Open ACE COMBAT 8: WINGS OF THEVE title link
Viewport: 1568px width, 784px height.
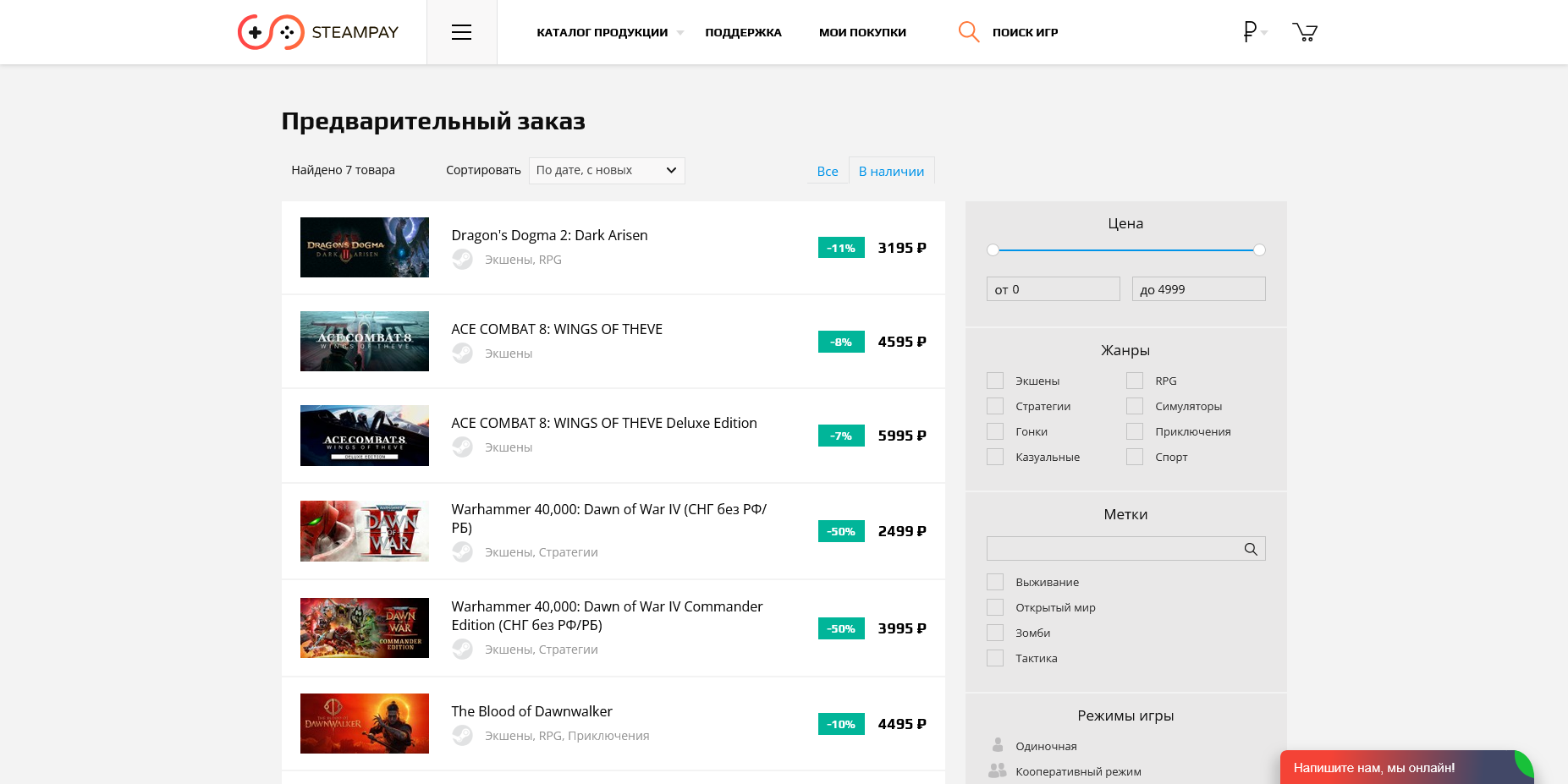pyautogui.click(x=557, y=329)
